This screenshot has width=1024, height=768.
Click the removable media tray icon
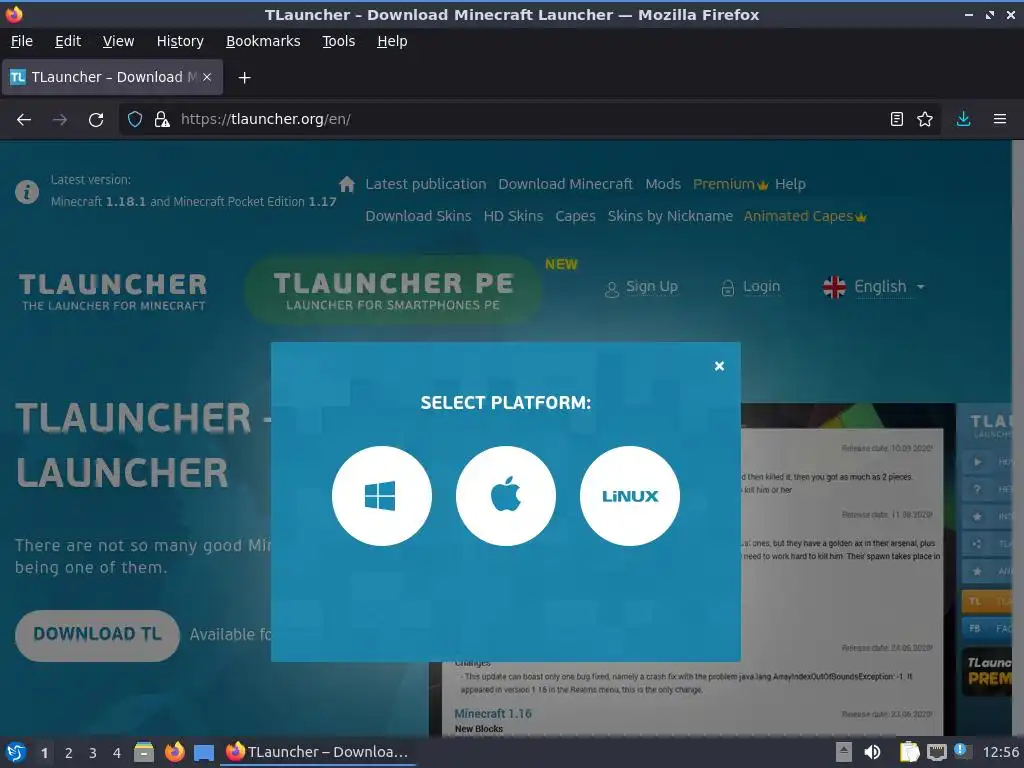coord(844,752)
